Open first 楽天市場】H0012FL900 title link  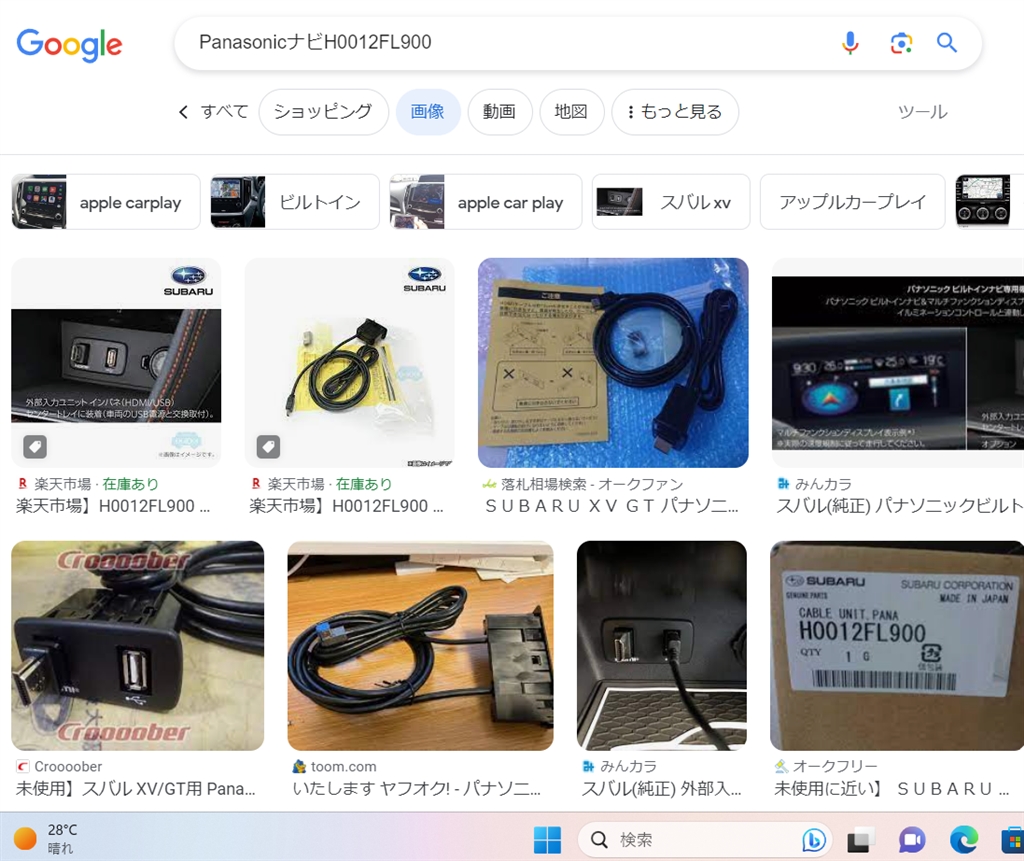click(113, 506)
